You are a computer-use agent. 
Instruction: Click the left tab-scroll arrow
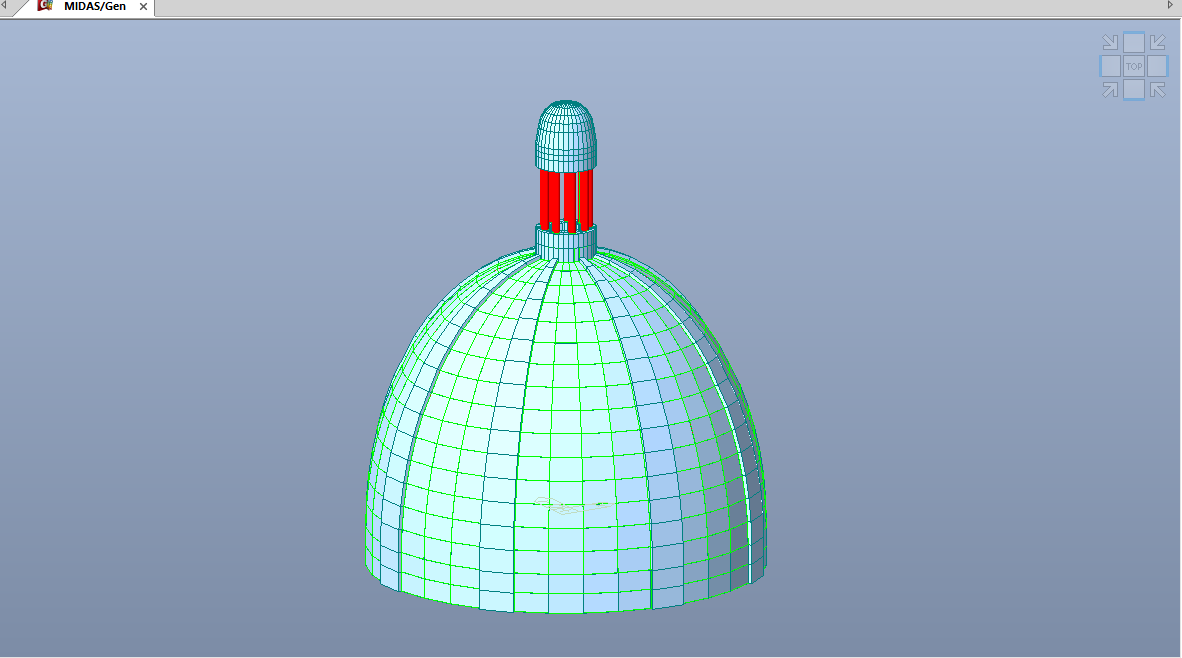point(4,5)
